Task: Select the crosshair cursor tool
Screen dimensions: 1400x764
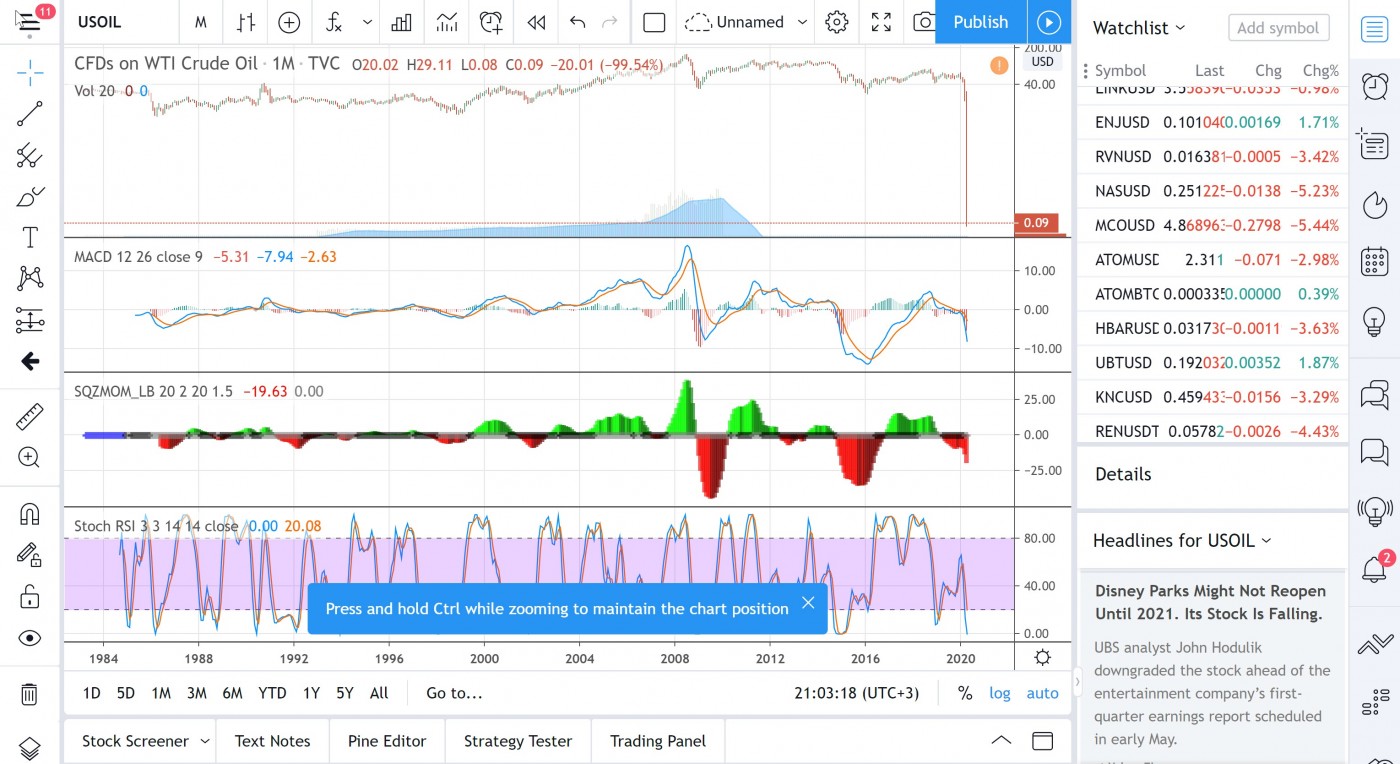Action: (x=30, y=72)
